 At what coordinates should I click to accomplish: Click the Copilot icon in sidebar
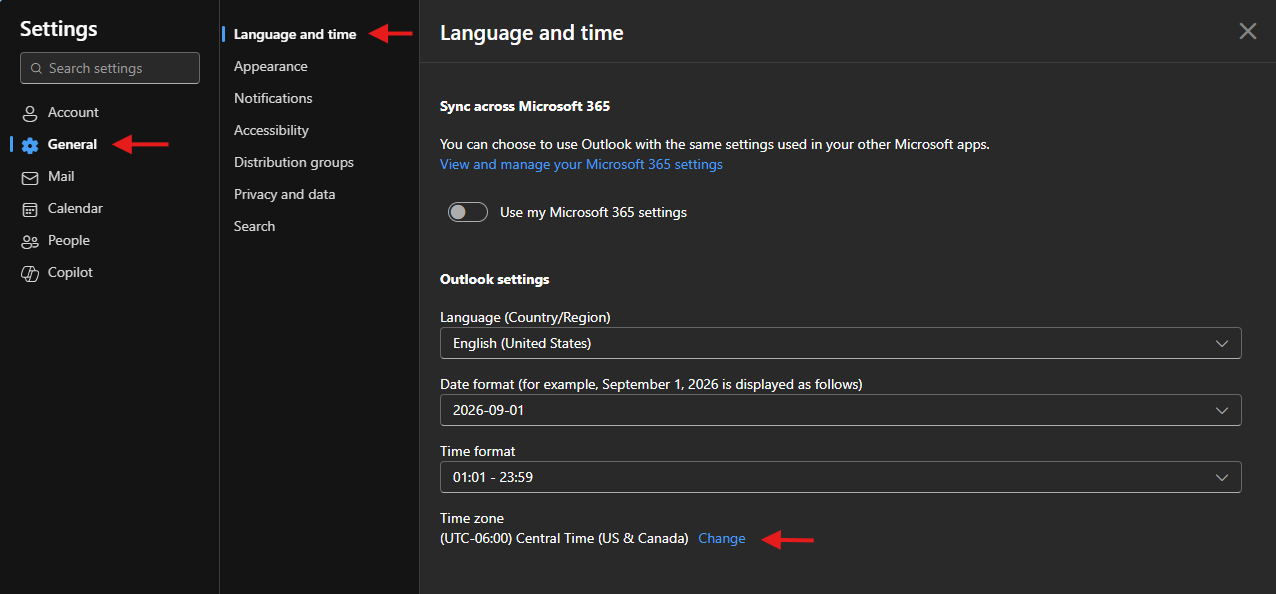[30, 273]
